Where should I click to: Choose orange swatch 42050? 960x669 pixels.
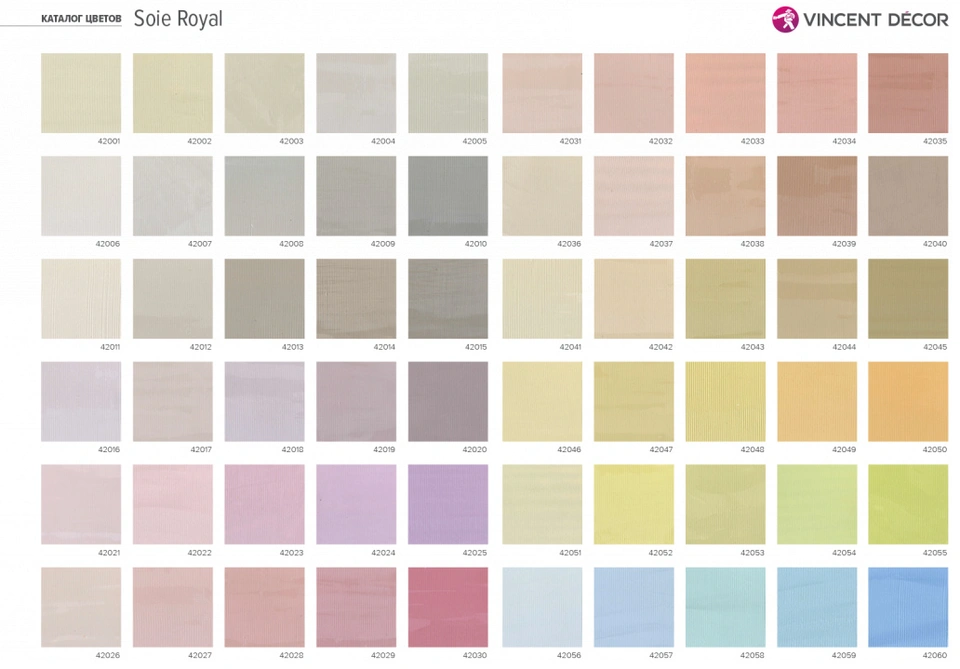coord(908,402)
